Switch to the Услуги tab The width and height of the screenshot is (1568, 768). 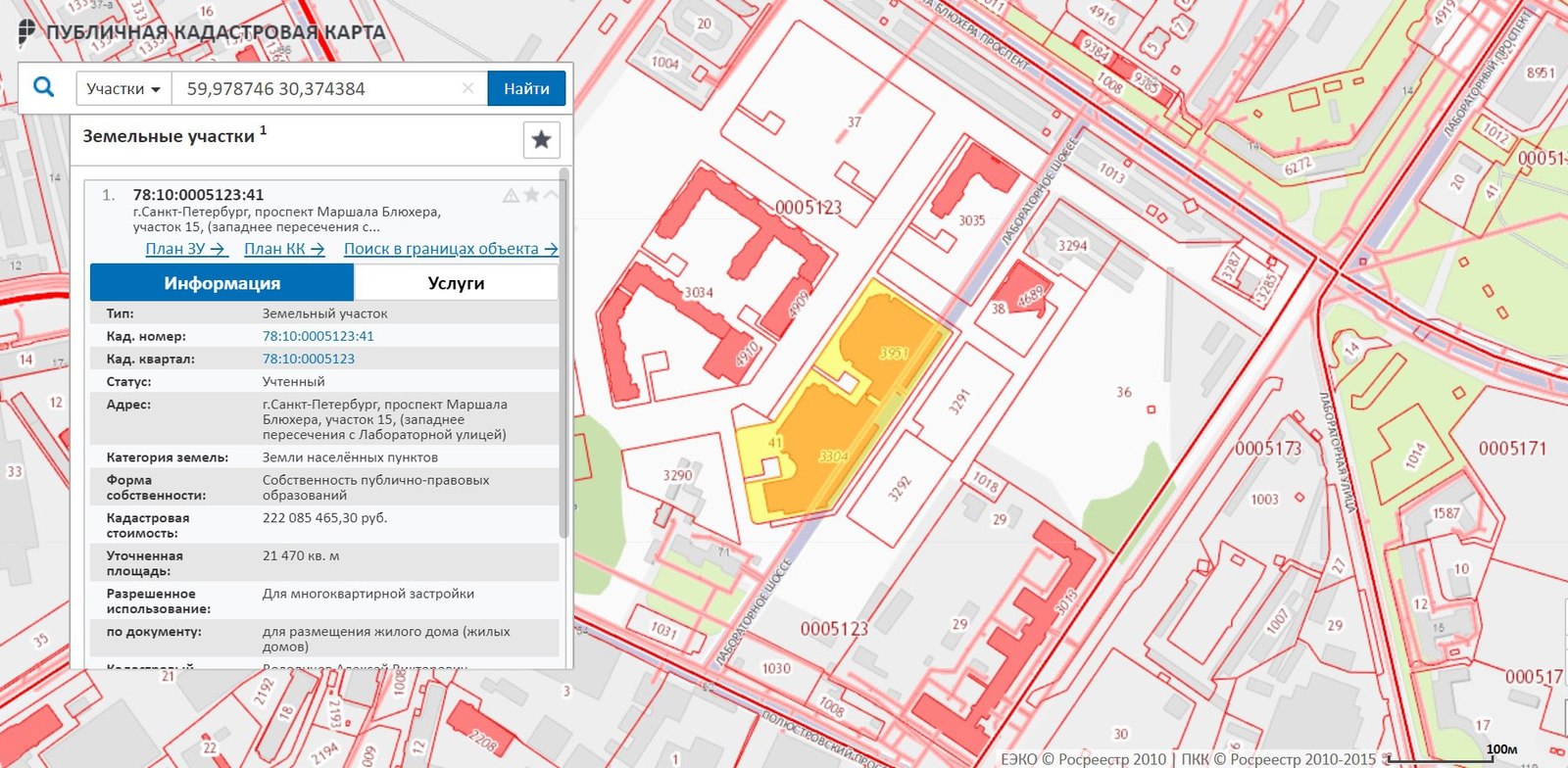coord(456,283)
